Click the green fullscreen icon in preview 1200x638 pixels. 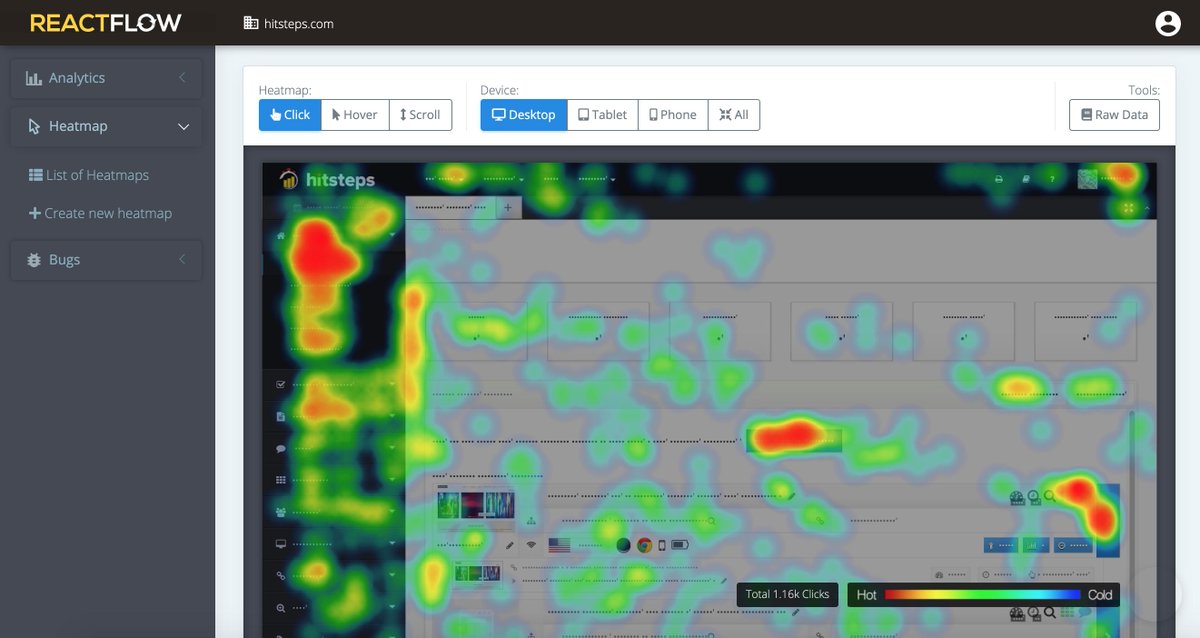tap(1129, 208)
